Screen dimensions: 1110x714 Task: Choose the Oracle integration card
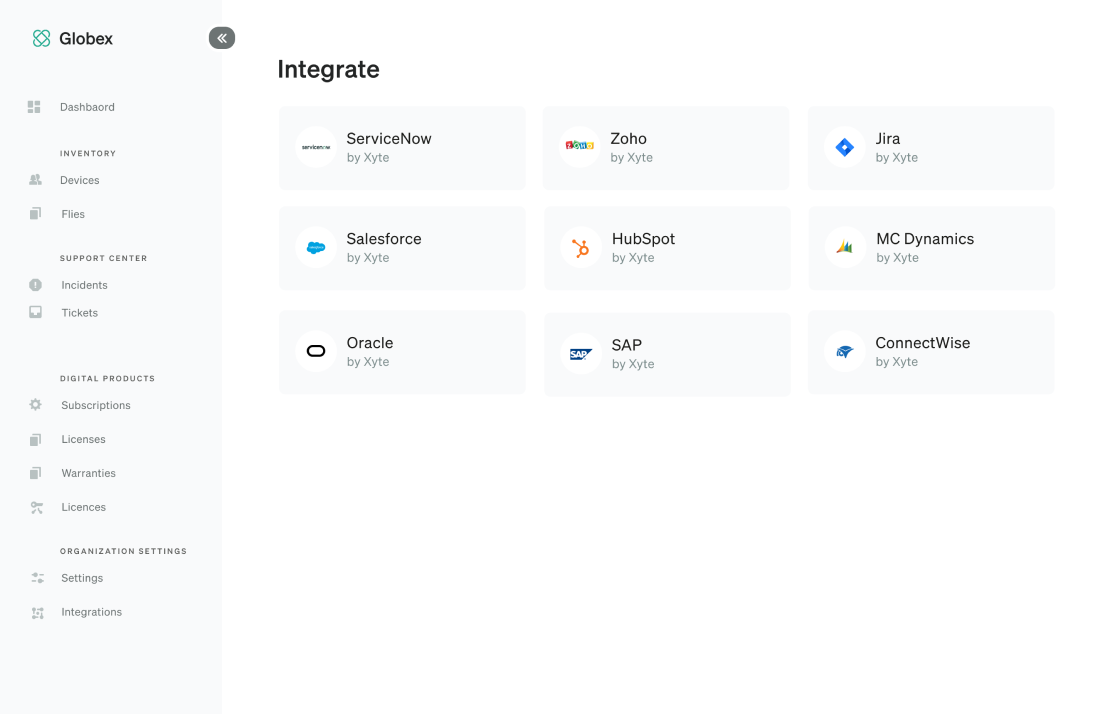click(x=402, y=352)
